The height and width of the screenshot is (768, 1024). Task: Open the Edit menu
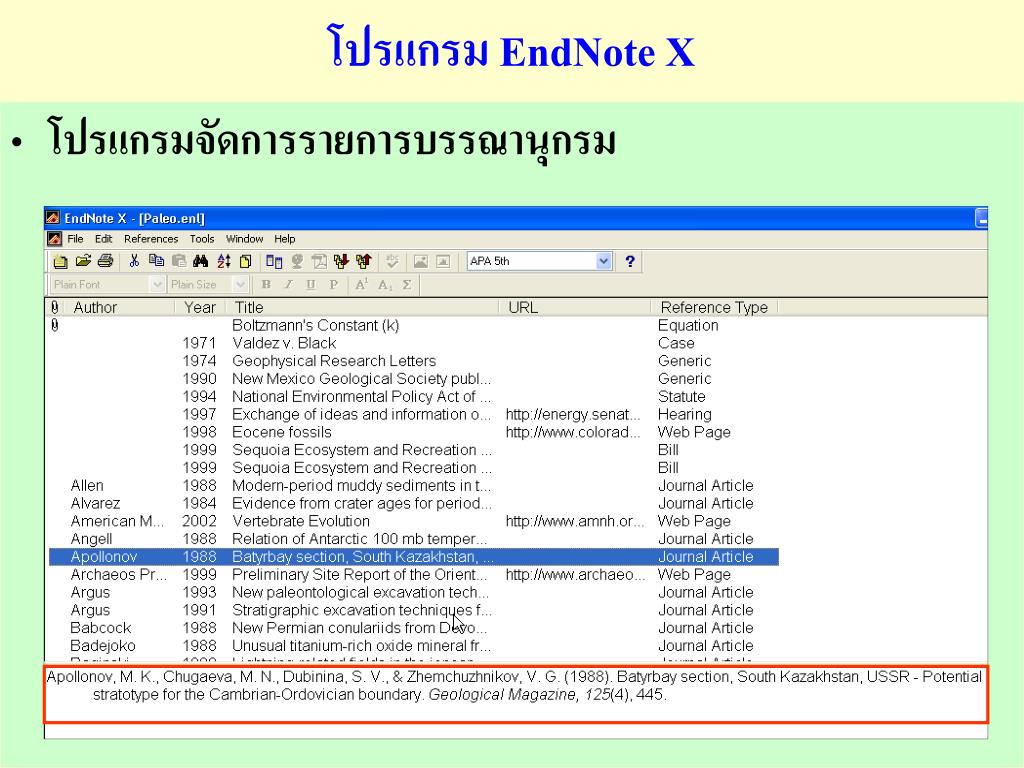pos(103,239)
